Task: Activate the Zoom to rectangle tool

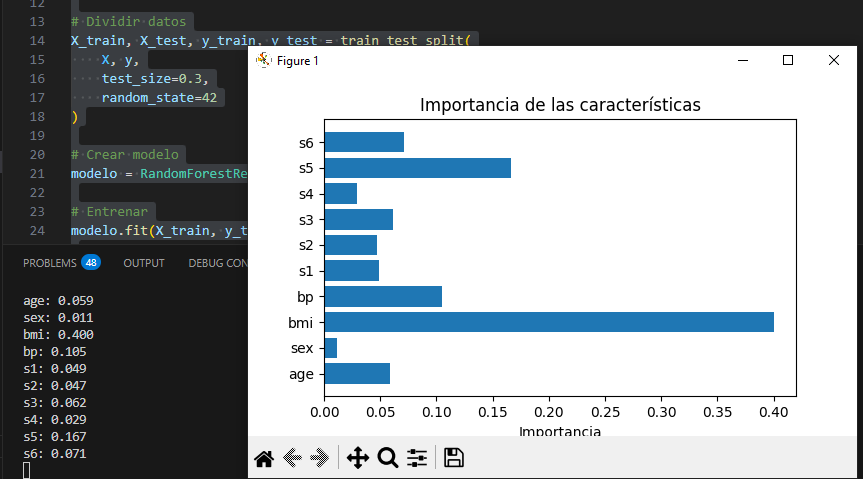Action: (x=387, y=458)
